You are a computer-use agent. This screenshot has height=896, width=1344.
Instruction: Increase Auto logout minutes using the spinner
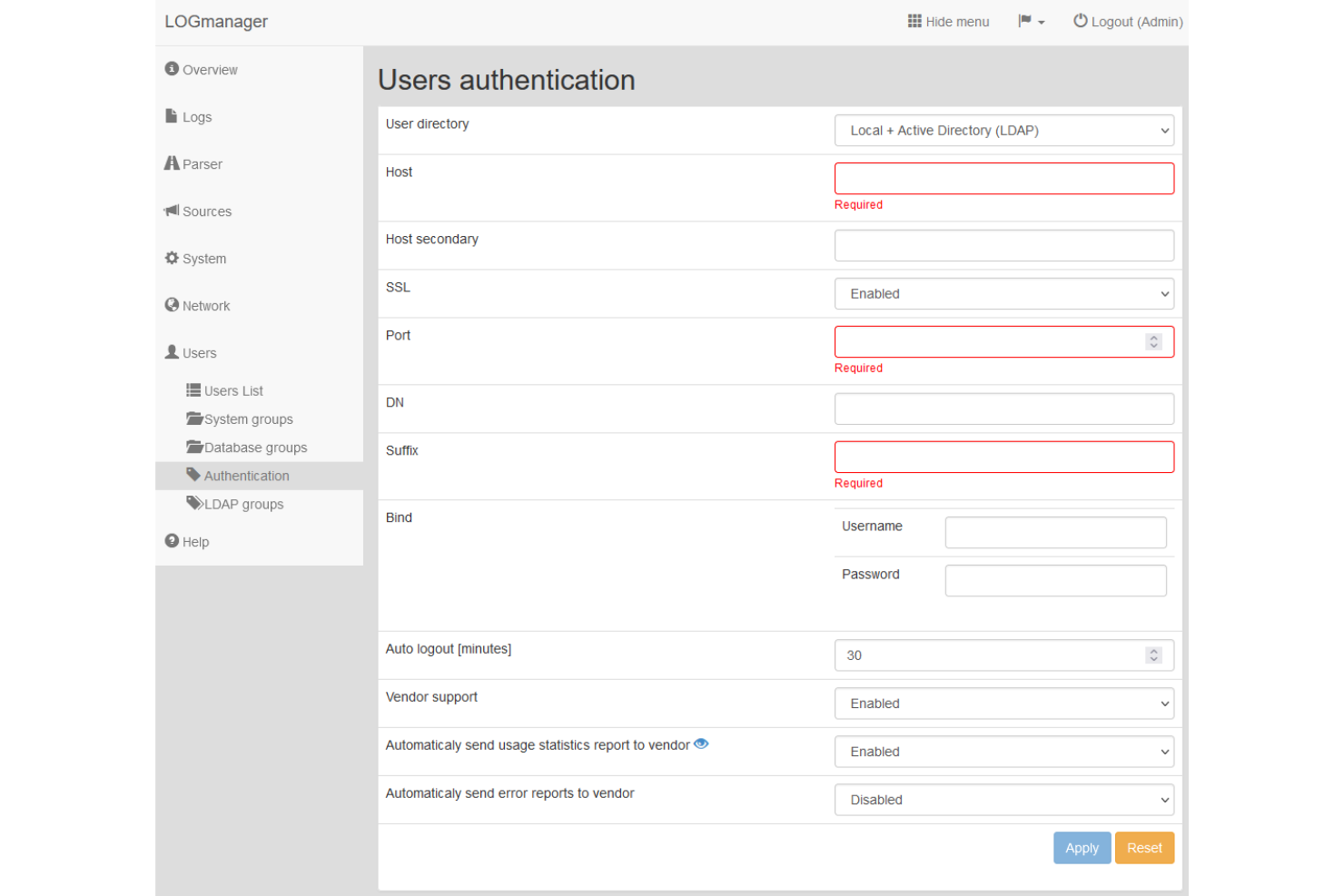click(x=1153, y=651)
